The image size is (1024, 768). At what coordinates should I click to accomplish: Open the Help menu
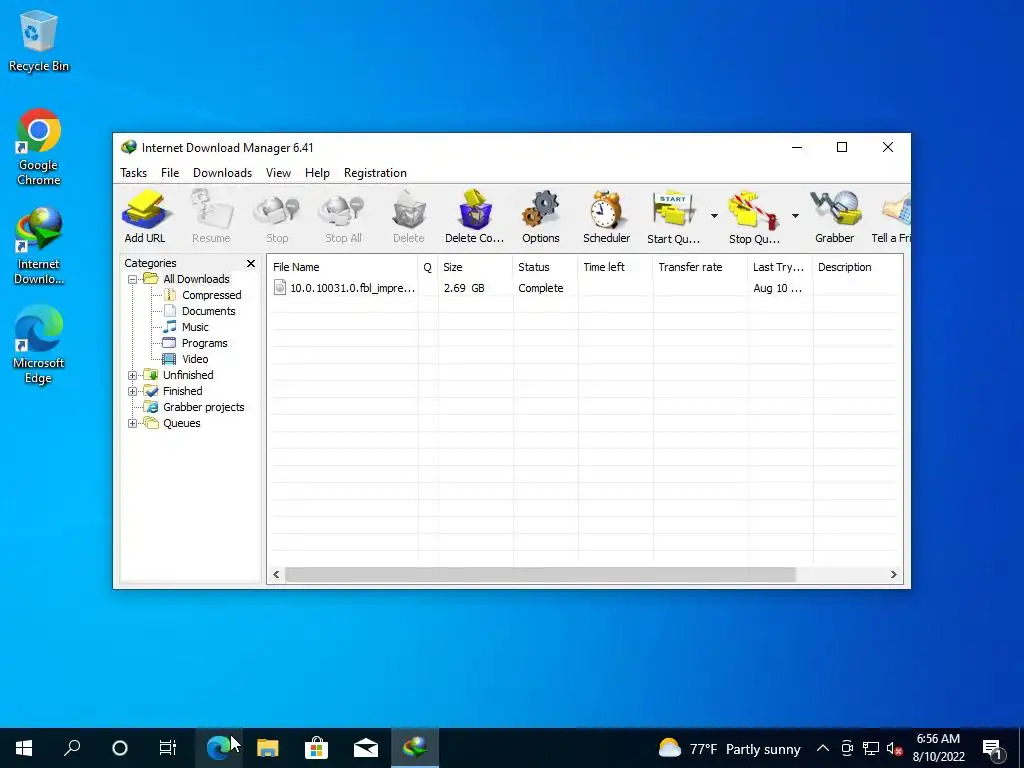[317, 173]
